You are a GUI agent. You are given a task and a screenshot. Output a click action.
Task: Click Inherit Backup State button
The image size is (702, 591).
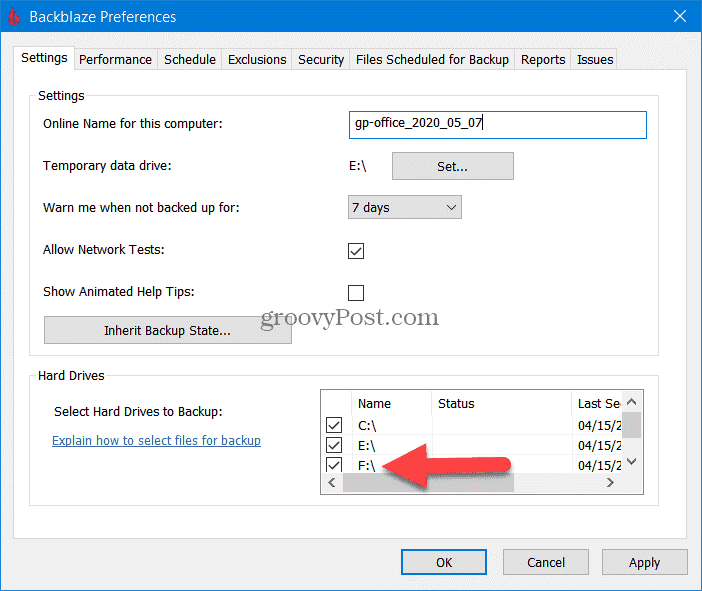167,330
